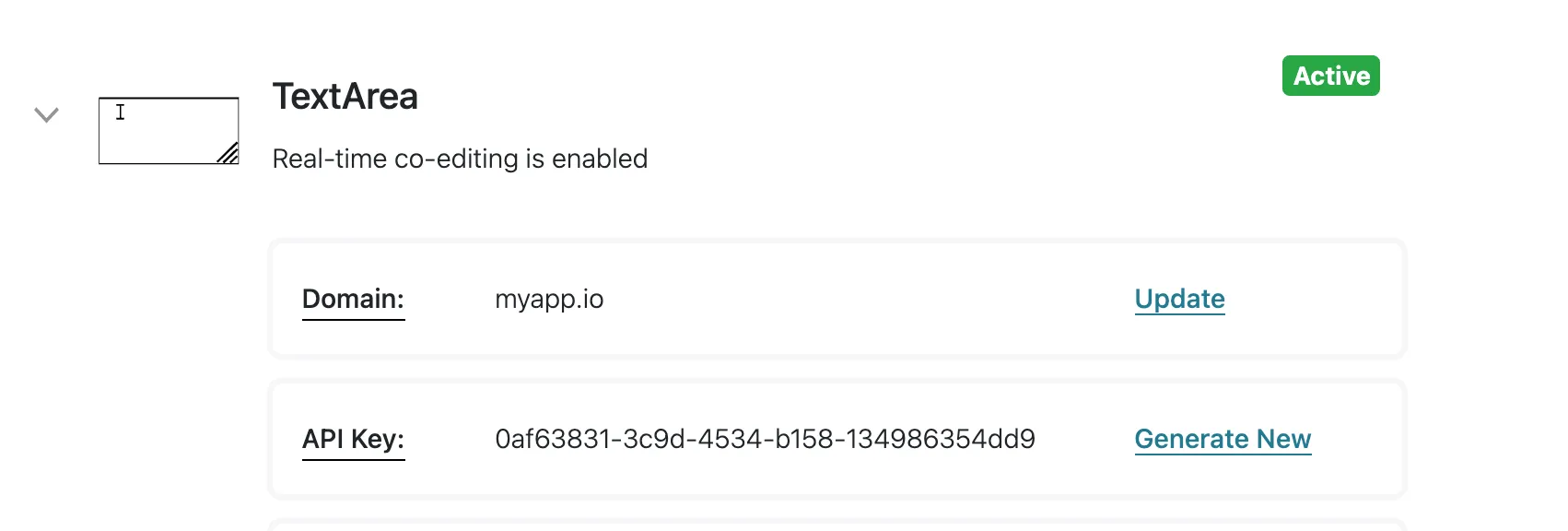Click the TextArea box thumbnail icon
Image resolution: width=1568 pixels, height=531 pixels.
[x=169, y=131]
